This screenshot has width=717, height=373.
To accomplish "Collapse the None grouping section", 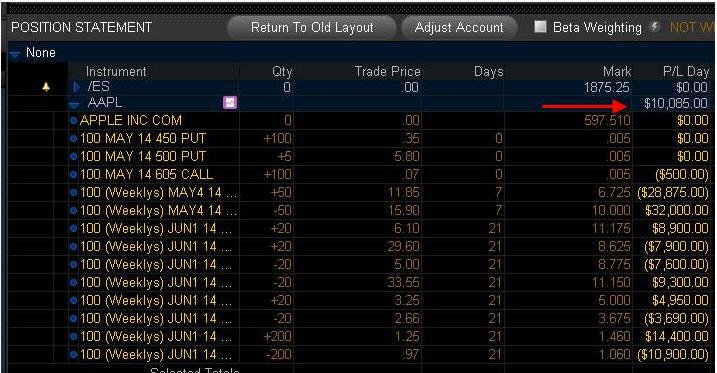I will 15,55.
